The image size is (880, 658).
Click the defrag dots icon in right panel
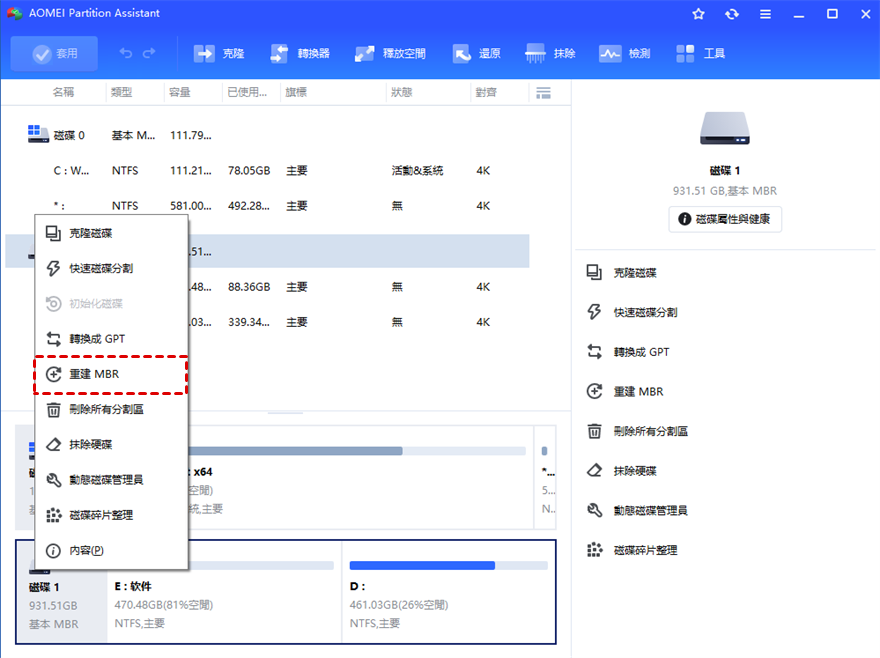pos(594,550)
